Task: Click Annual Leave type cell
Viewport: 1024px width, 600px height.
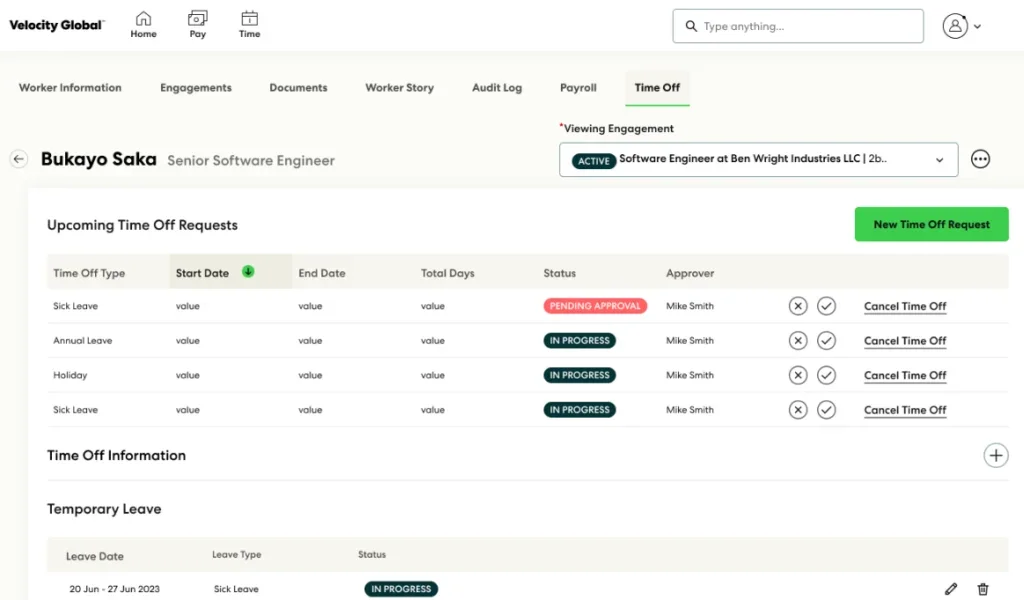Action: (x=82, y=341)
